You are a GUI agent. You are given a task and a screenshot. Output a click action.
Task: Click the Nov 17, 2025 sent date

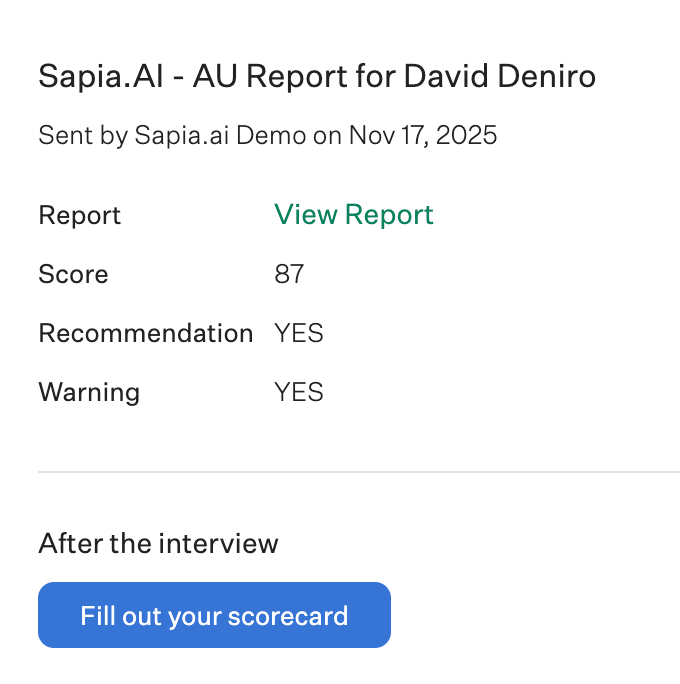coord(422,135)
